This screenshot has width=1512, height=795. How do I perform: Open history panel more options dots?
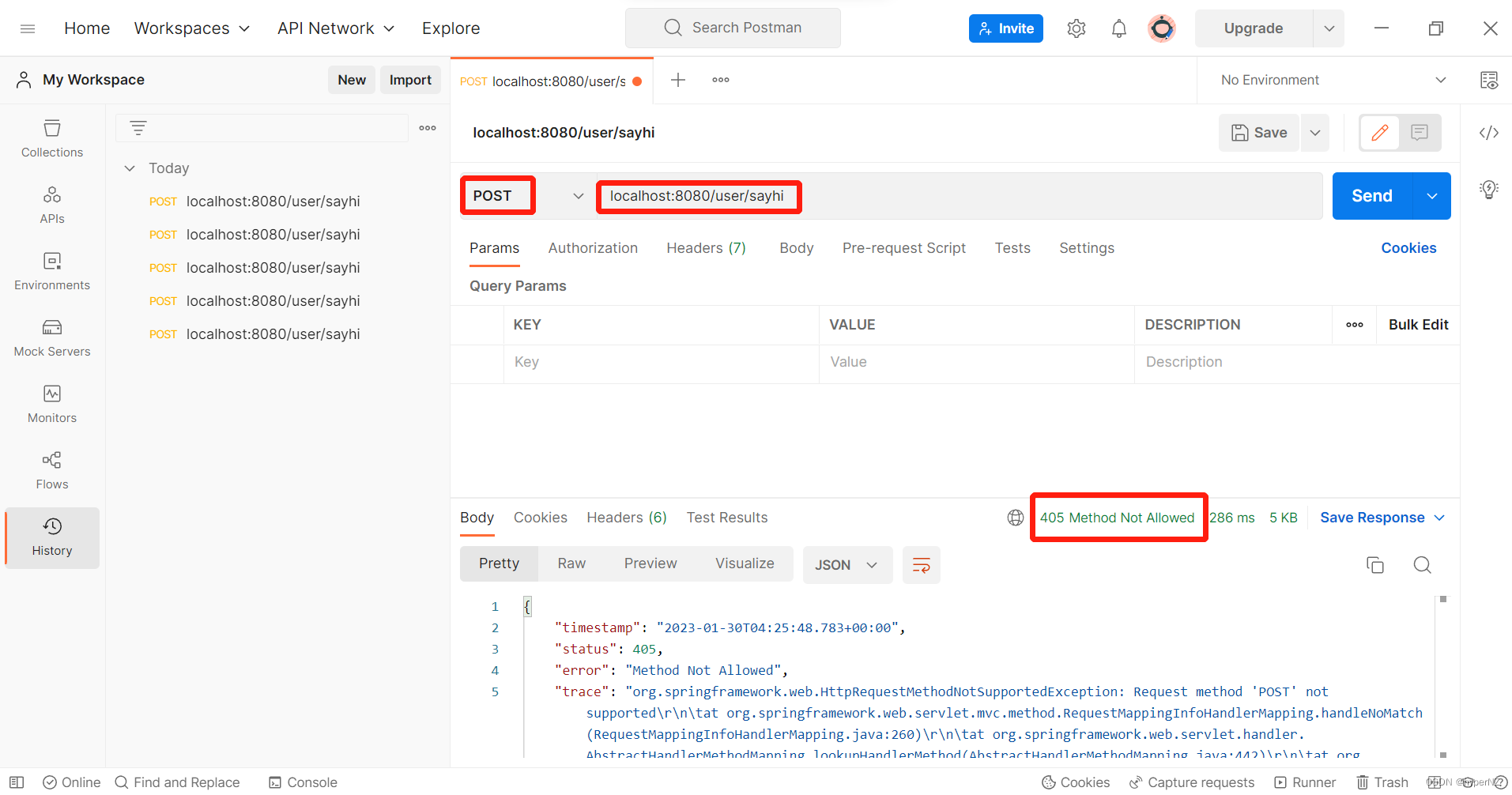pyautogui.click(x=428, y=127)
